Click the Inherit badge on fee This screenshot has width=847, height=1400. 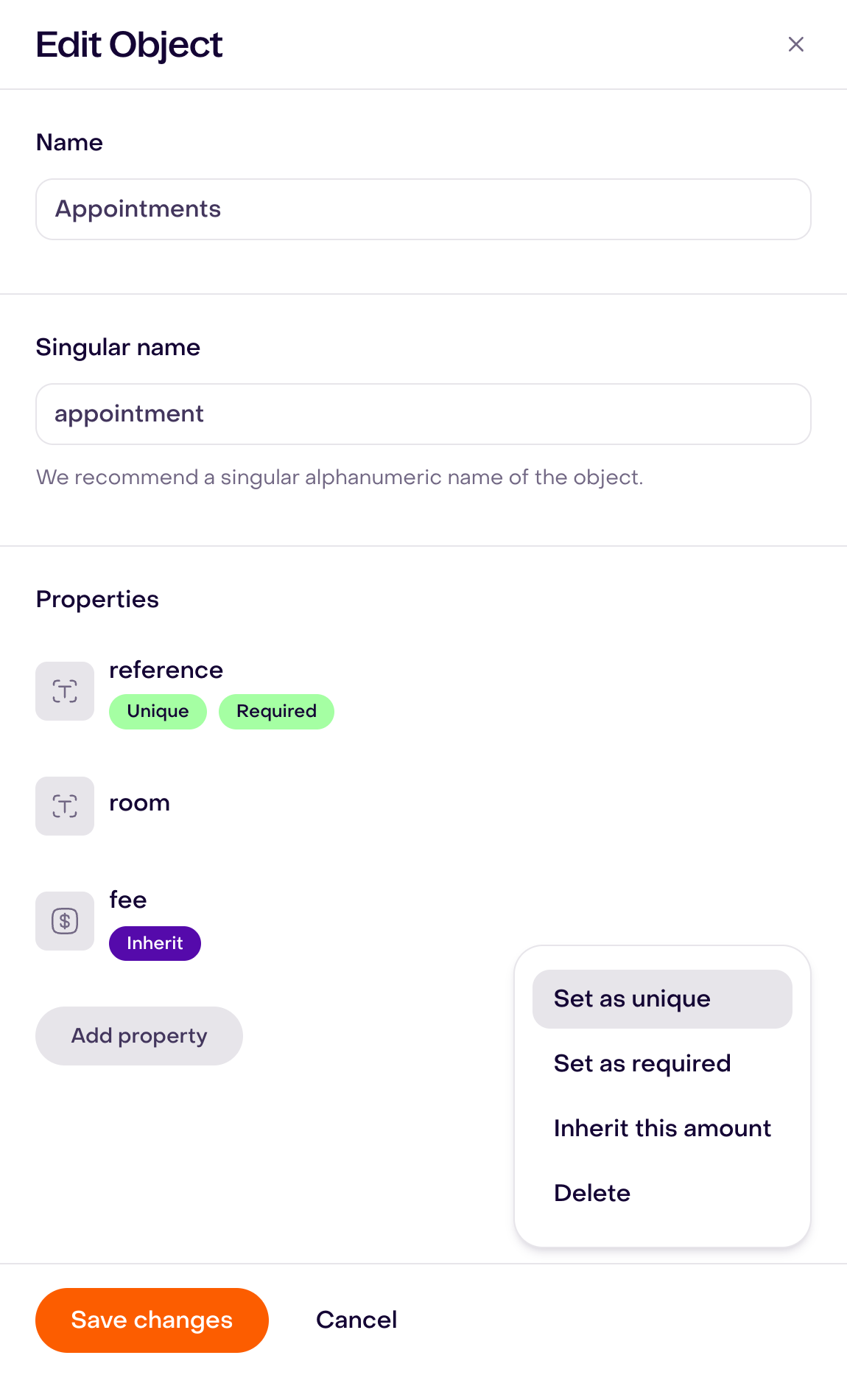[155, 943]
